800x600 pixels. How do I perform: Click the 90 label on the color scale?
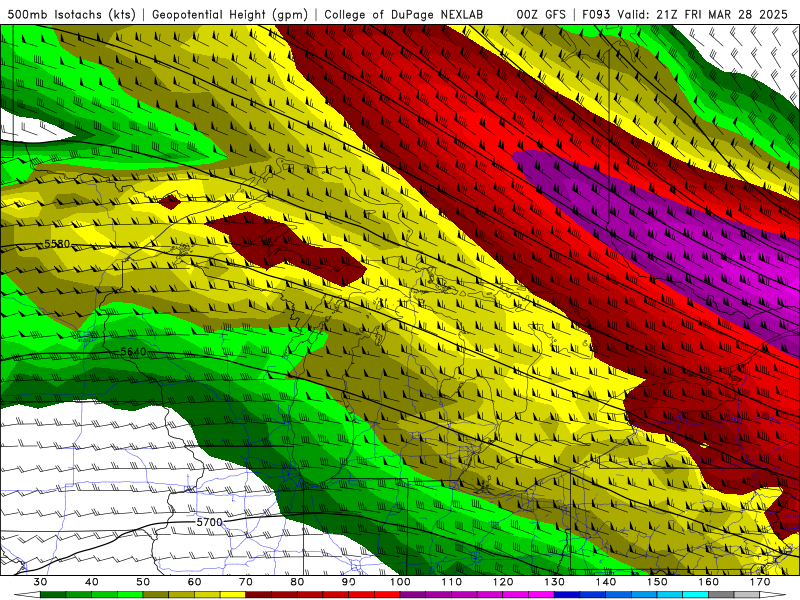pyautogui.click(x=348, y=582)
